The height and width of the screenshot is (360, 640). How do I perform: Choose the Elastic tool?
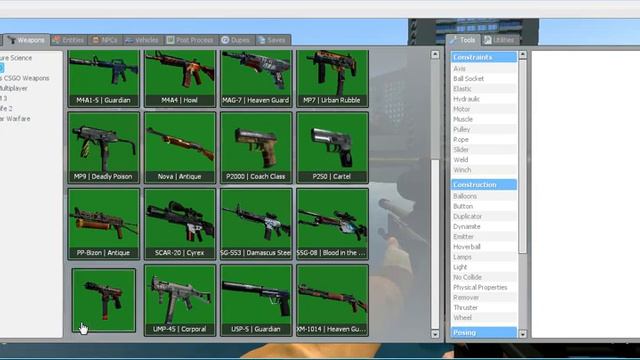pos(484,89)
